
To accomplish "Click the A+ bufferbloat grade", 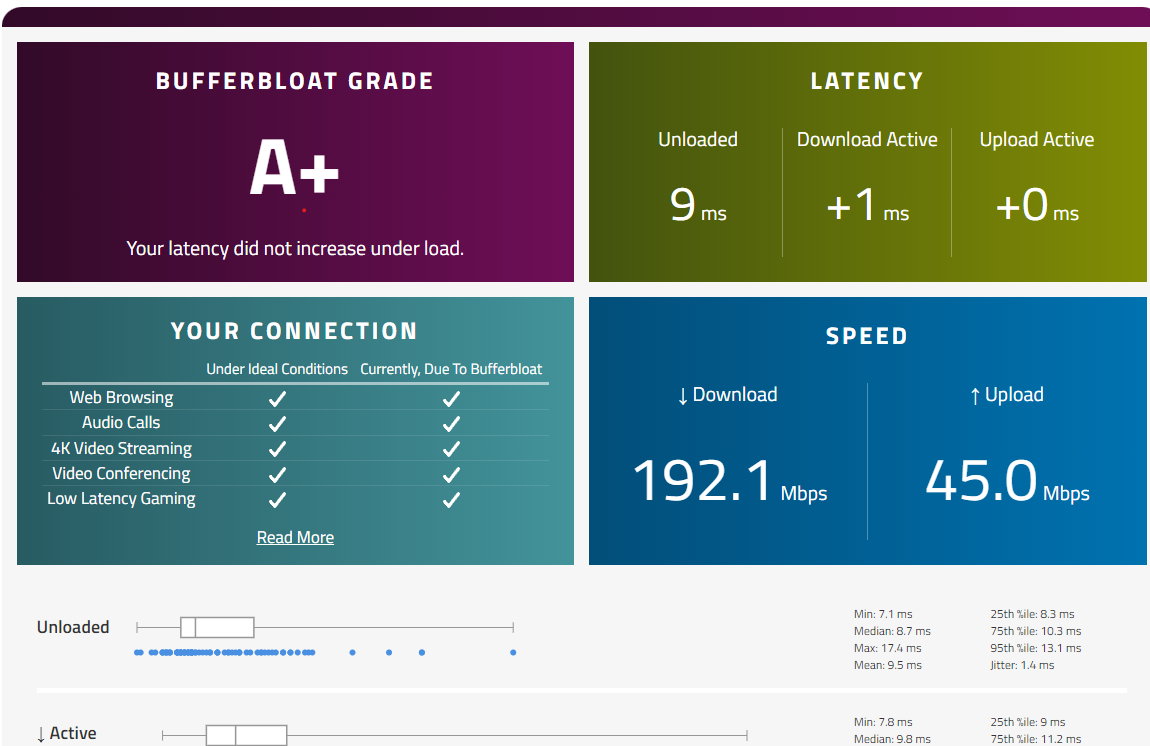I will [x=294, y=168].
